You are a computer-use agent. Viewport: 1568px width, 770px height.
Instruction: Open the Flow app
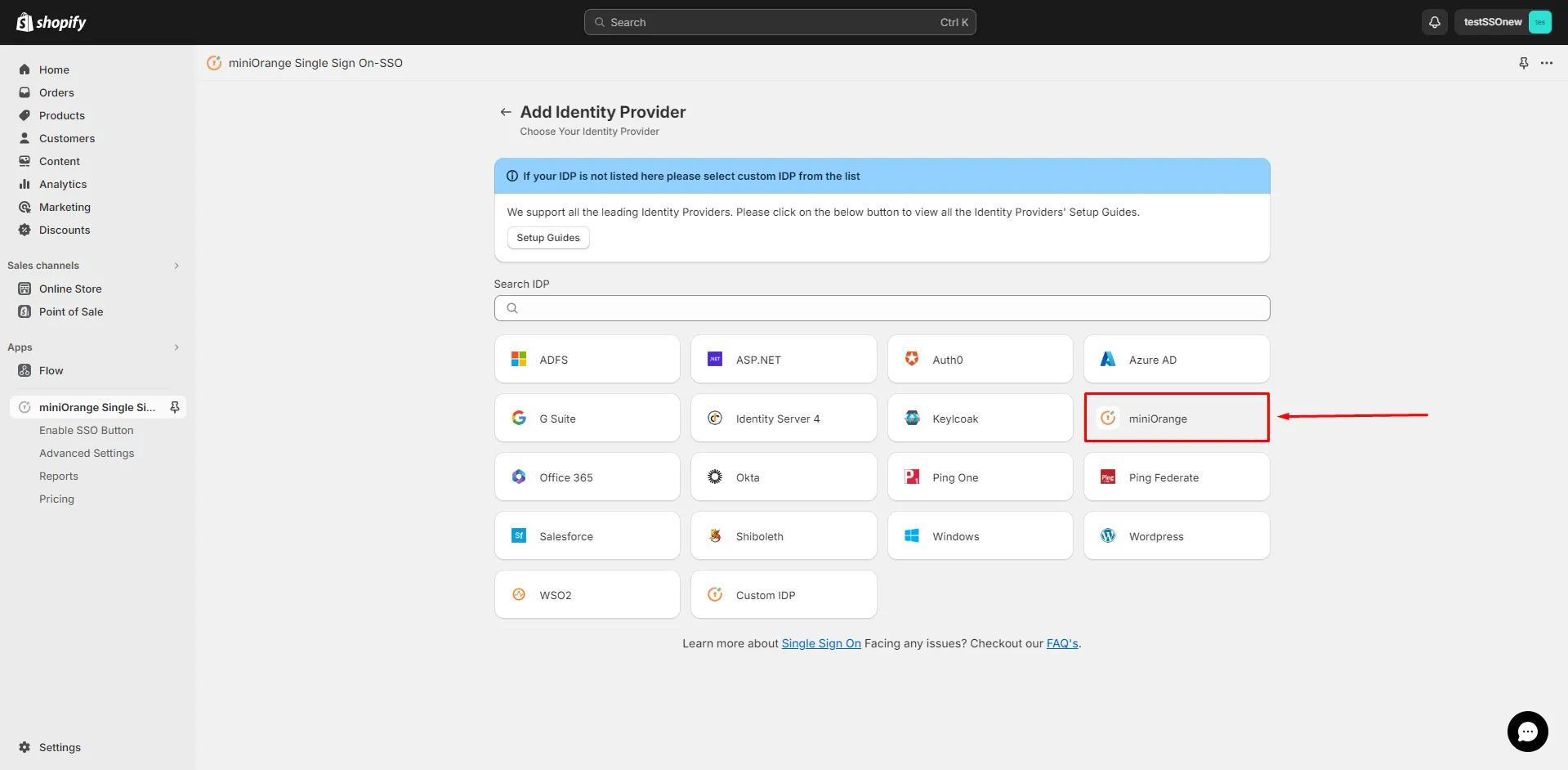(x=51, y=370)
